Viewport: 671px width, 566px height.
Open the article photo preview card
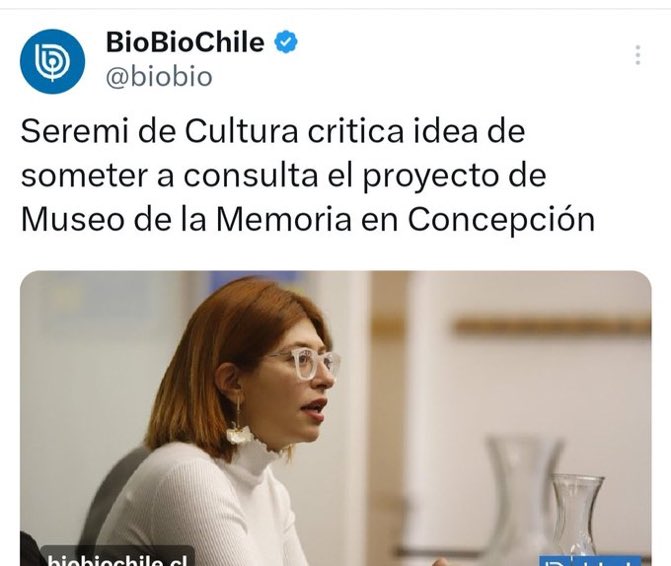[x=336, y=418]
